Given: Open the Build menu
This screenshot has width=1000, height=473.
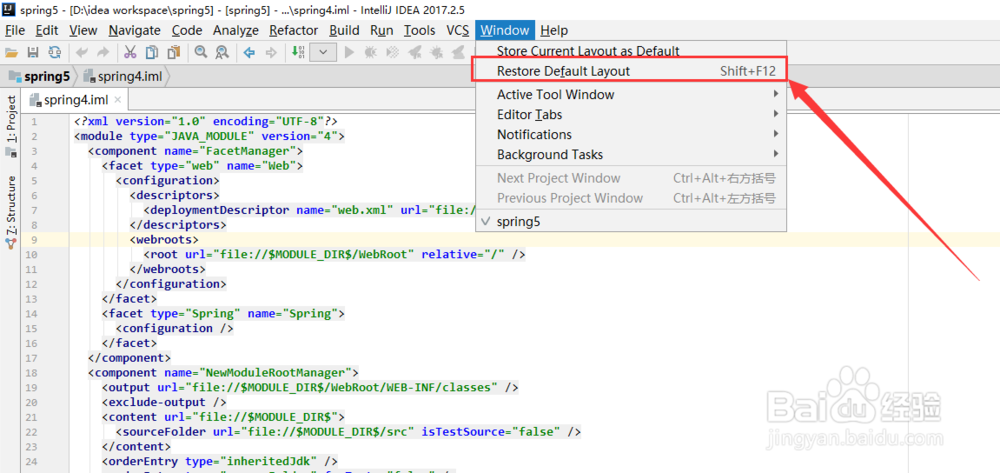Looking at the screenshot, I should (x=344, y=30).
